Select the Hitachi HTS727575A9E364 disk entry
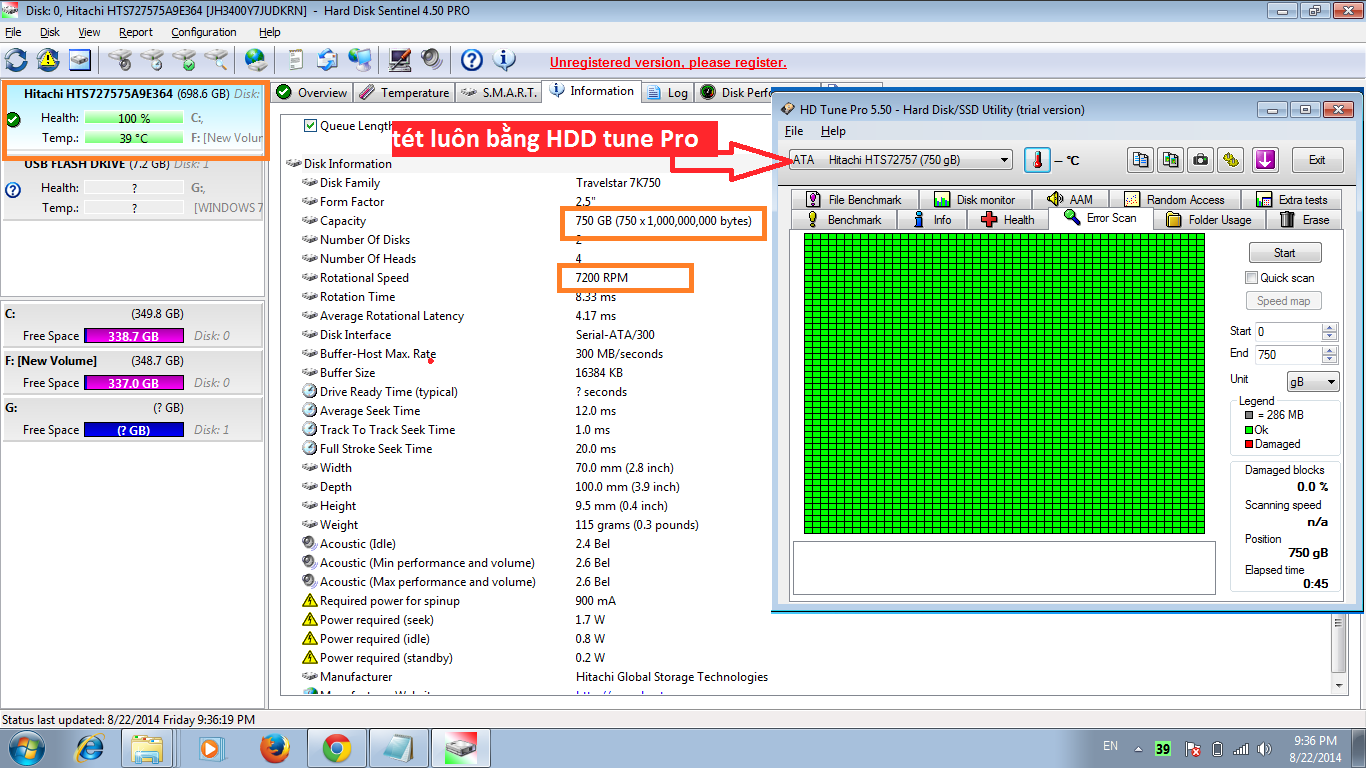This screenshot has width=1366, height=768. coord(135,119)
